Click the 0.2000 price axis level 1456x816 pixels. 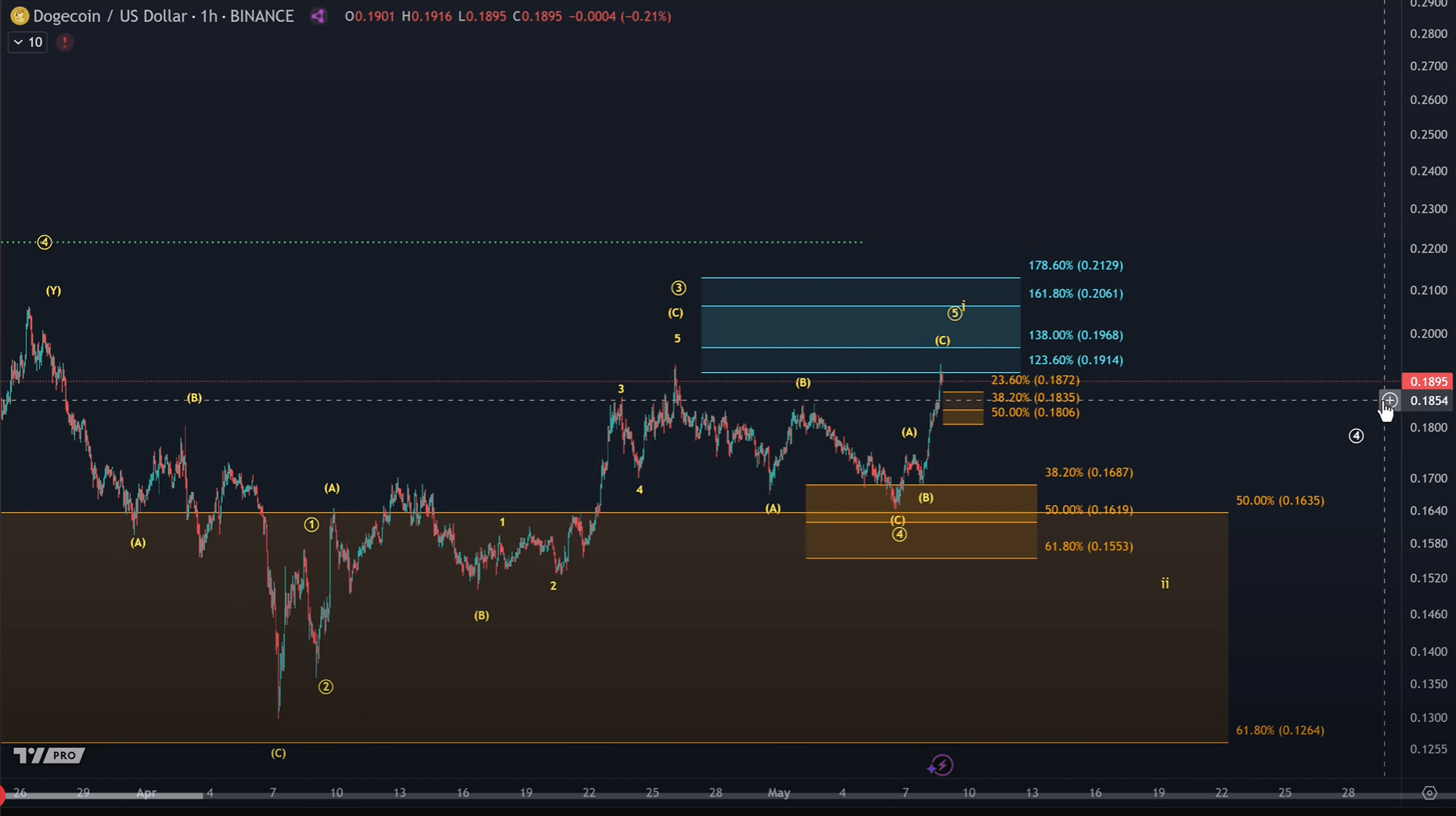1429,334
